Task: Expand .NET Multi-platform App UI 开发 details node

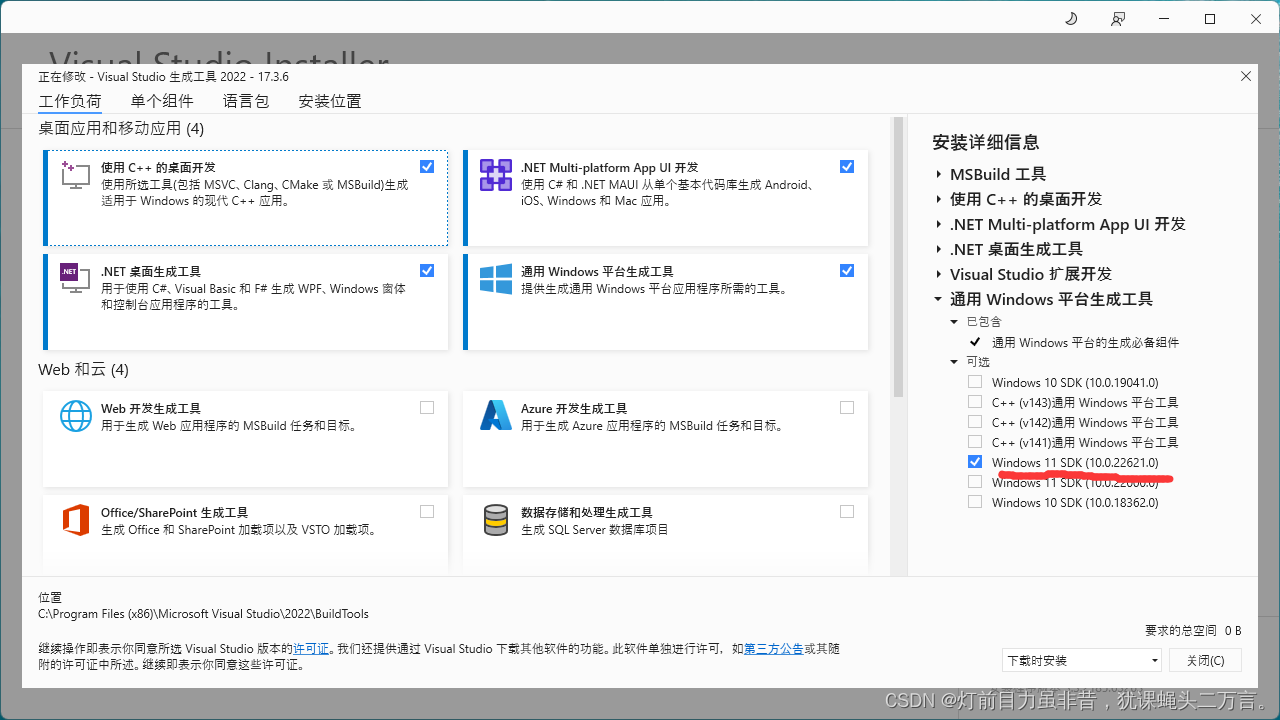Action: [x=939, y=224]
